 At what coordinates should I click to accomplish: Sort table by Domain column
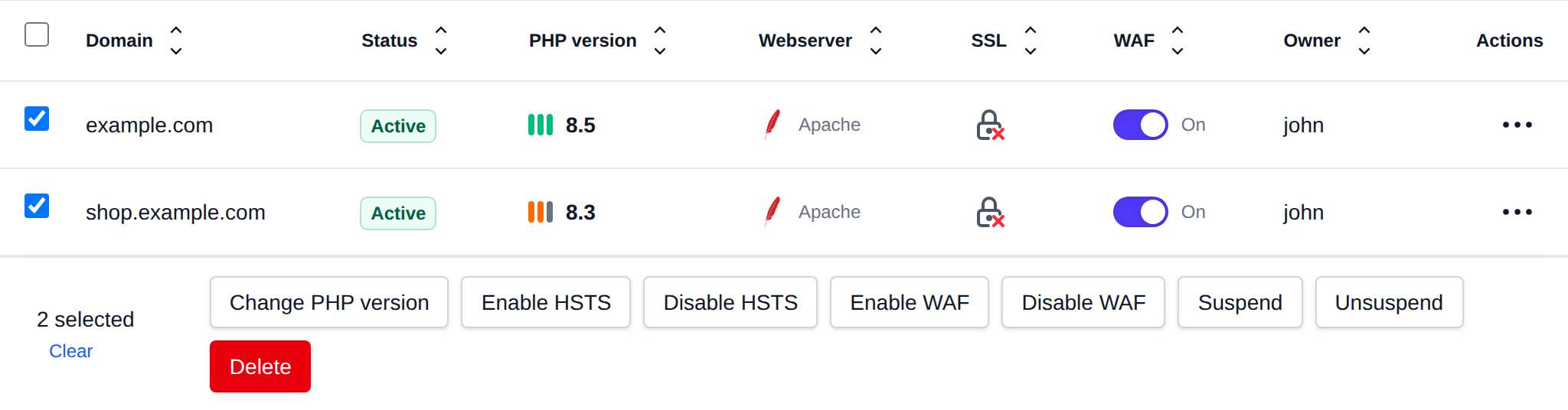tap(176, 41)
